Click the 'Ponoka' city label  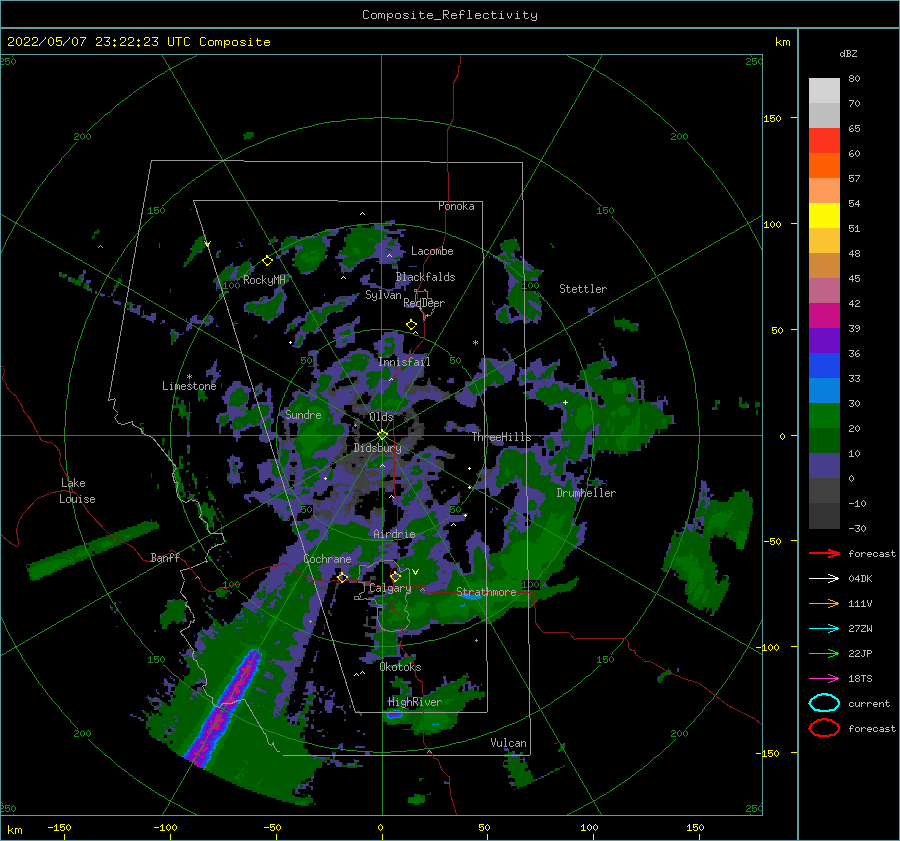456,206
